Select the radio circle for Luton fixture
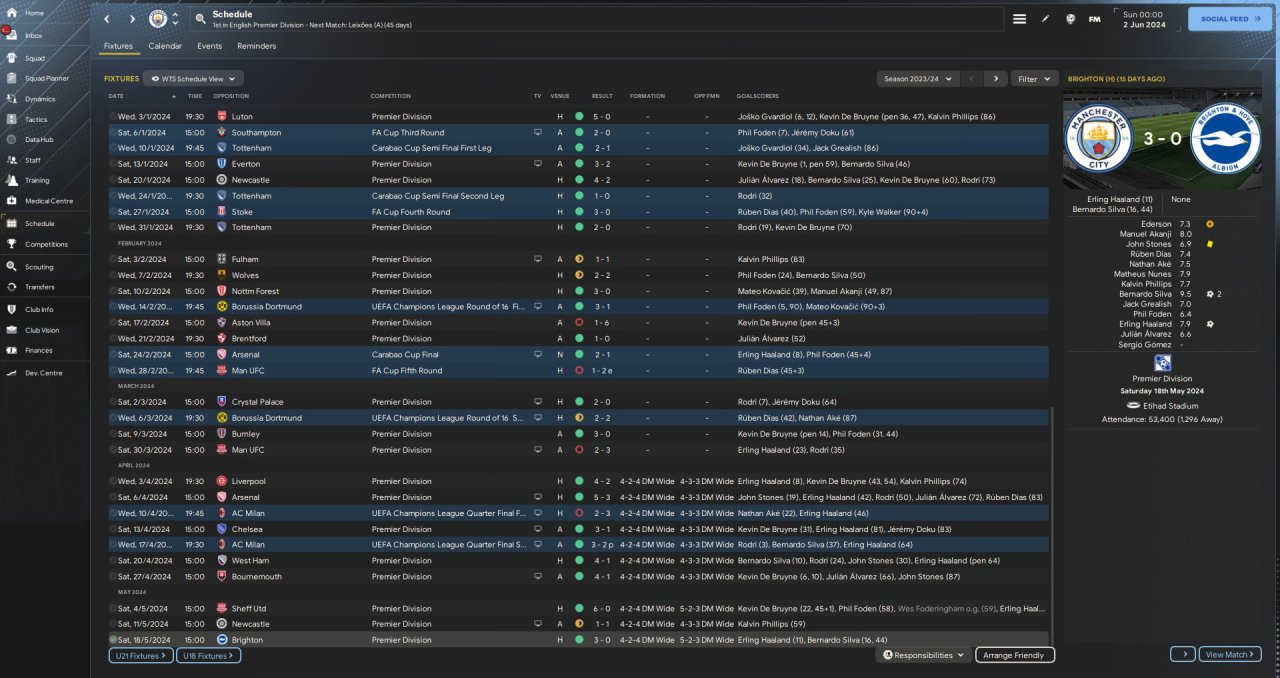 click(x=113, y=117)
